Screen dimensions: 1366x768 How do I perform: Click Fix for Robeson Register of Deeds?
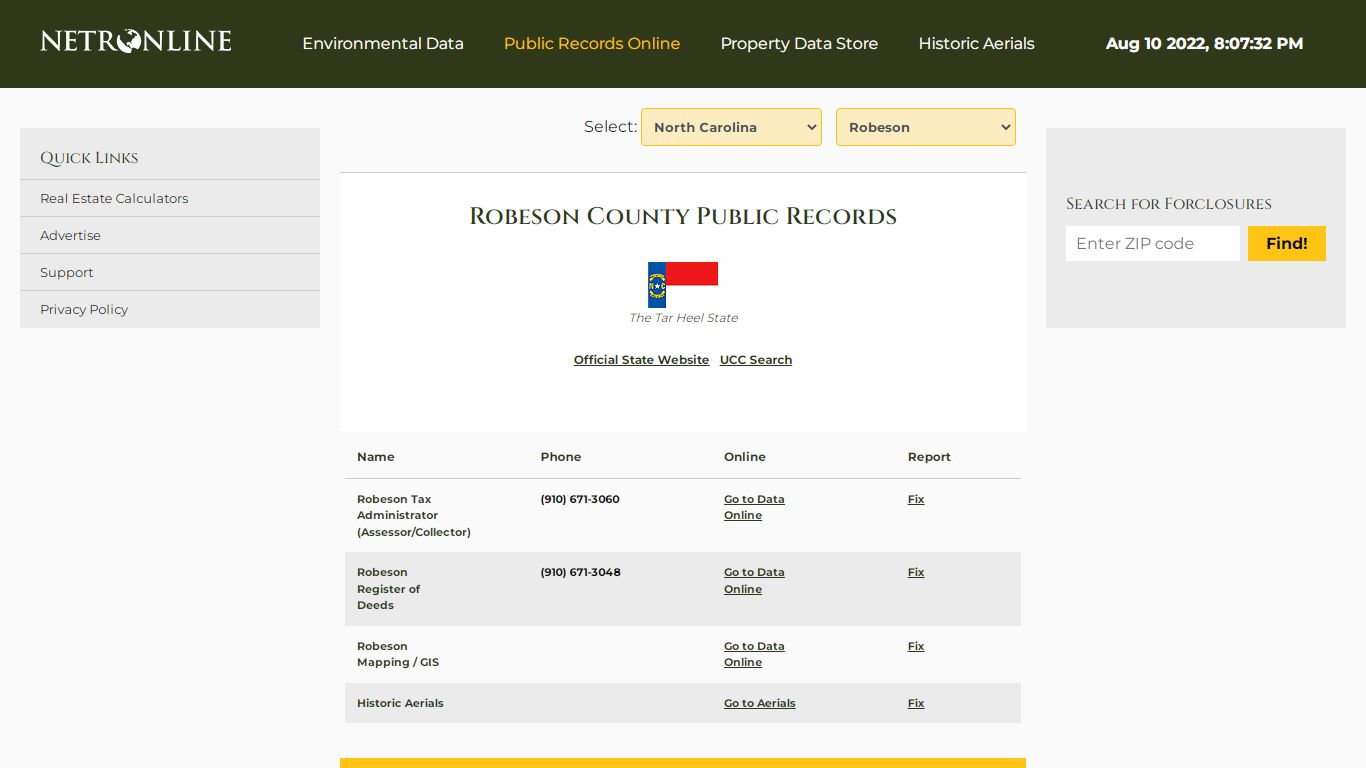tap(916, 572)
